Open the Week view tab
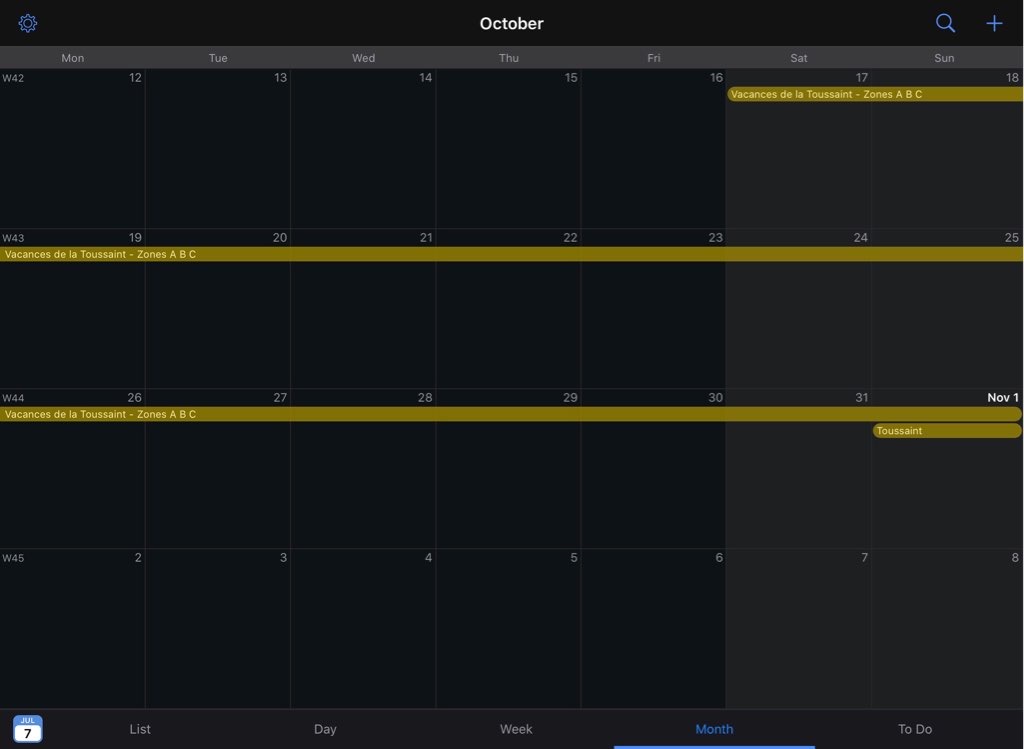This screenshot has height=749, width=1024. (516, 729)
